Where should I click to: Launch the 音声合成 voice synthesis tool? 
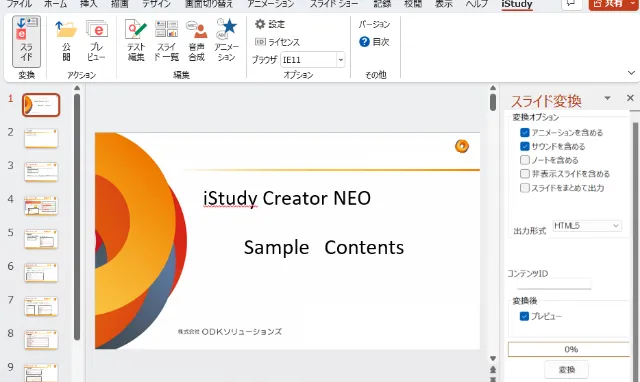tap(196, 41)
